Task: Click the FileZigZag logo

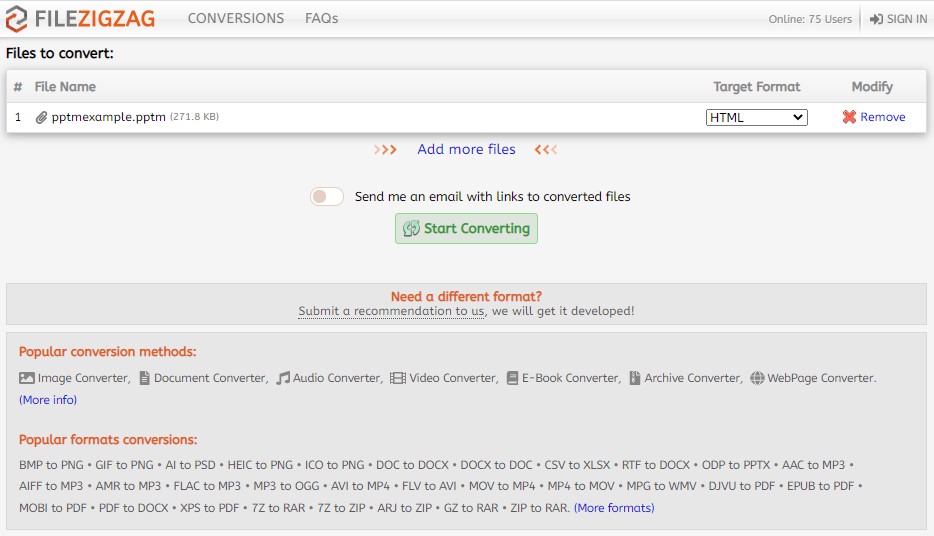Action: [x=80, y=18]
